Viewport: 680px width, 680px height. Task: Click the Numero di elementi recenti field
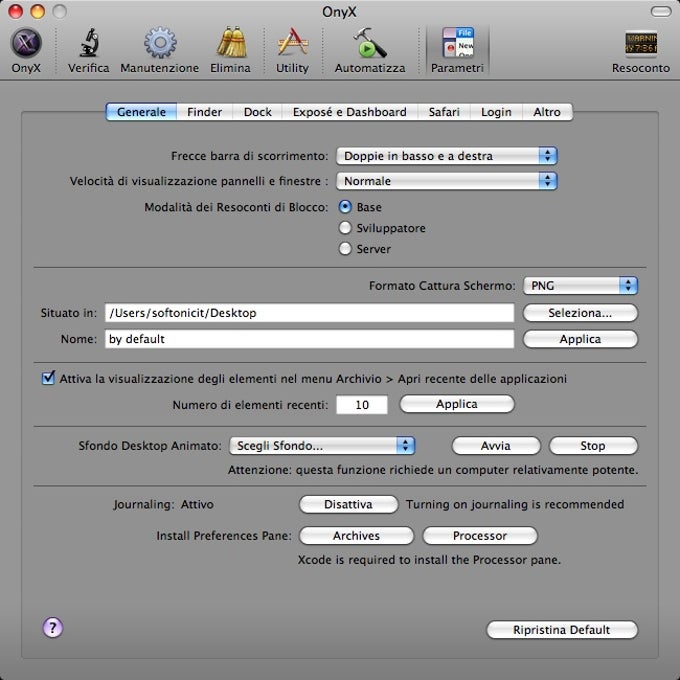pos(362,405)
